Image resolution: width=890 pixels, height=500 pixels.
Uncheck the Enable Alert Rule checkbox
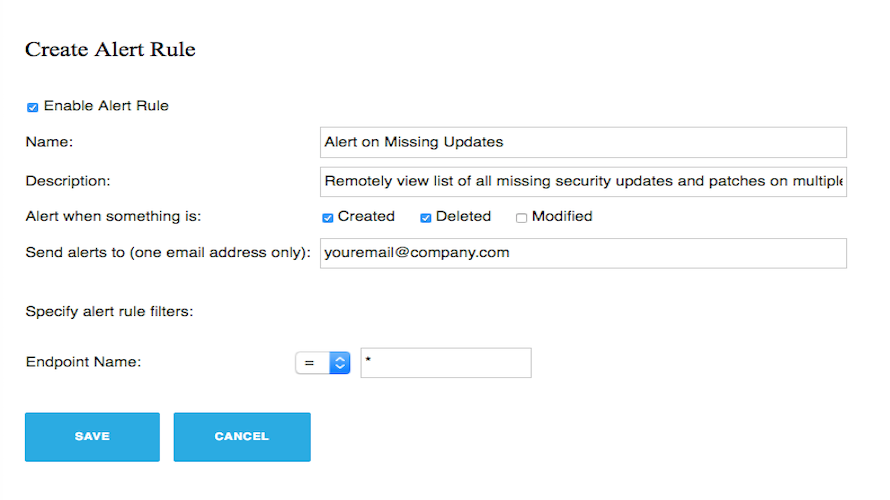33,107
